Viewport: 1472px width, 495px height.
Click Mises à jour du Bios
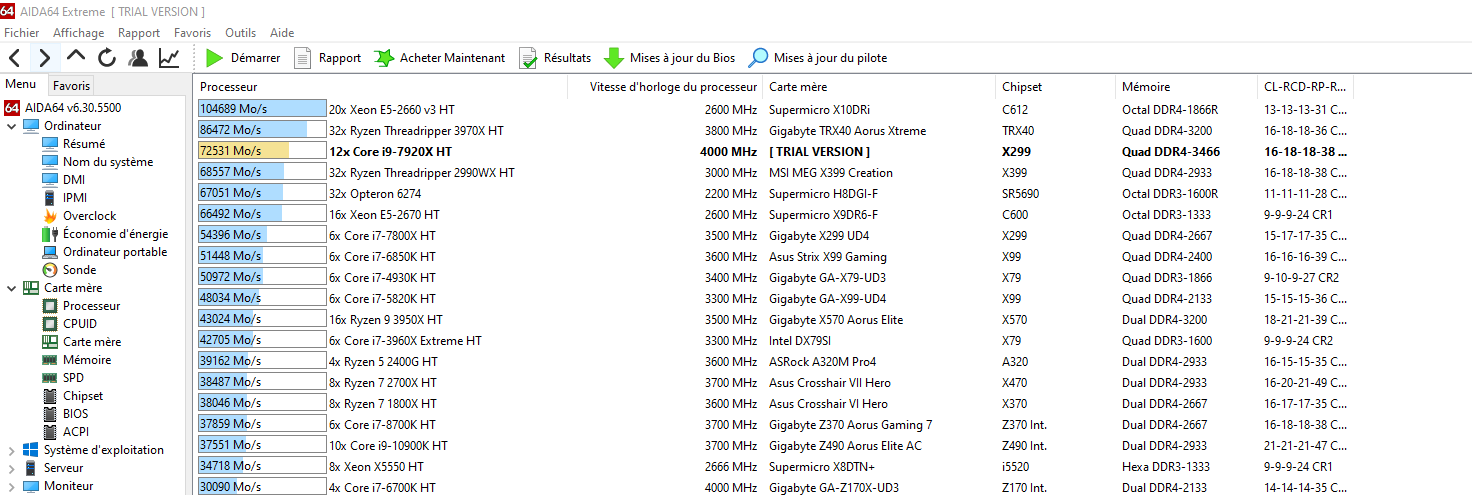670,58
